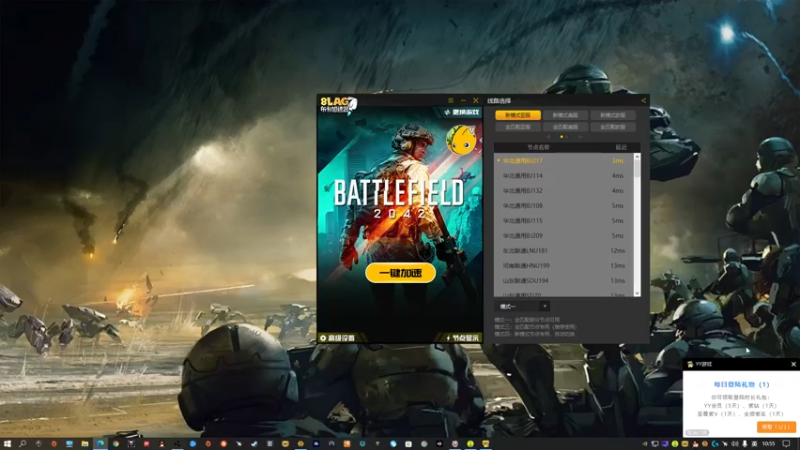800x450 pixels.
Task: Select the 华北通用BJ114 node
Action: point(564,176)
